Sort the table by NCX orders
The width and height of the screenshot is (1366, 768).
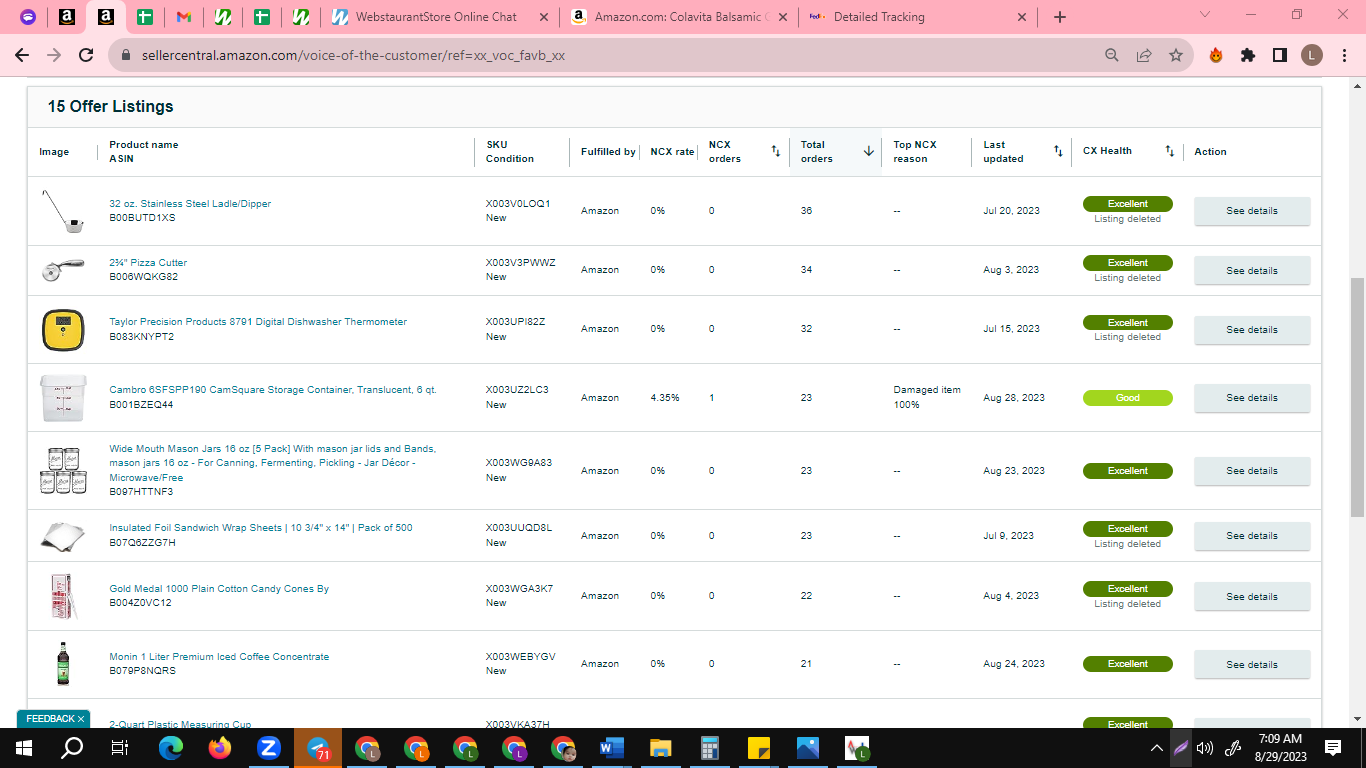776,152
